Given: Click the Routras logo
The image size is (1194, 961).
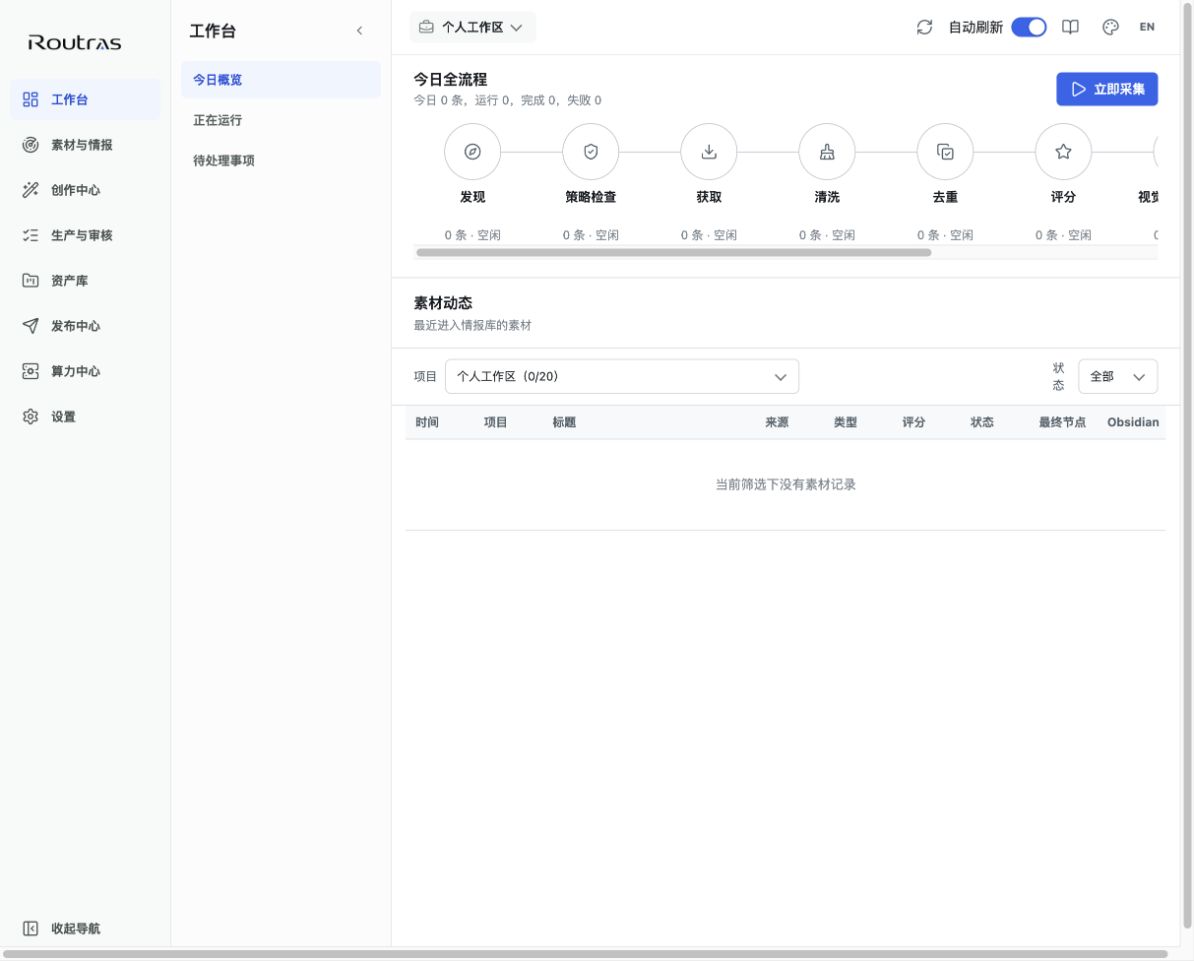Looking at the screenshot, I should pyautogui.click(x=75, y=43).
